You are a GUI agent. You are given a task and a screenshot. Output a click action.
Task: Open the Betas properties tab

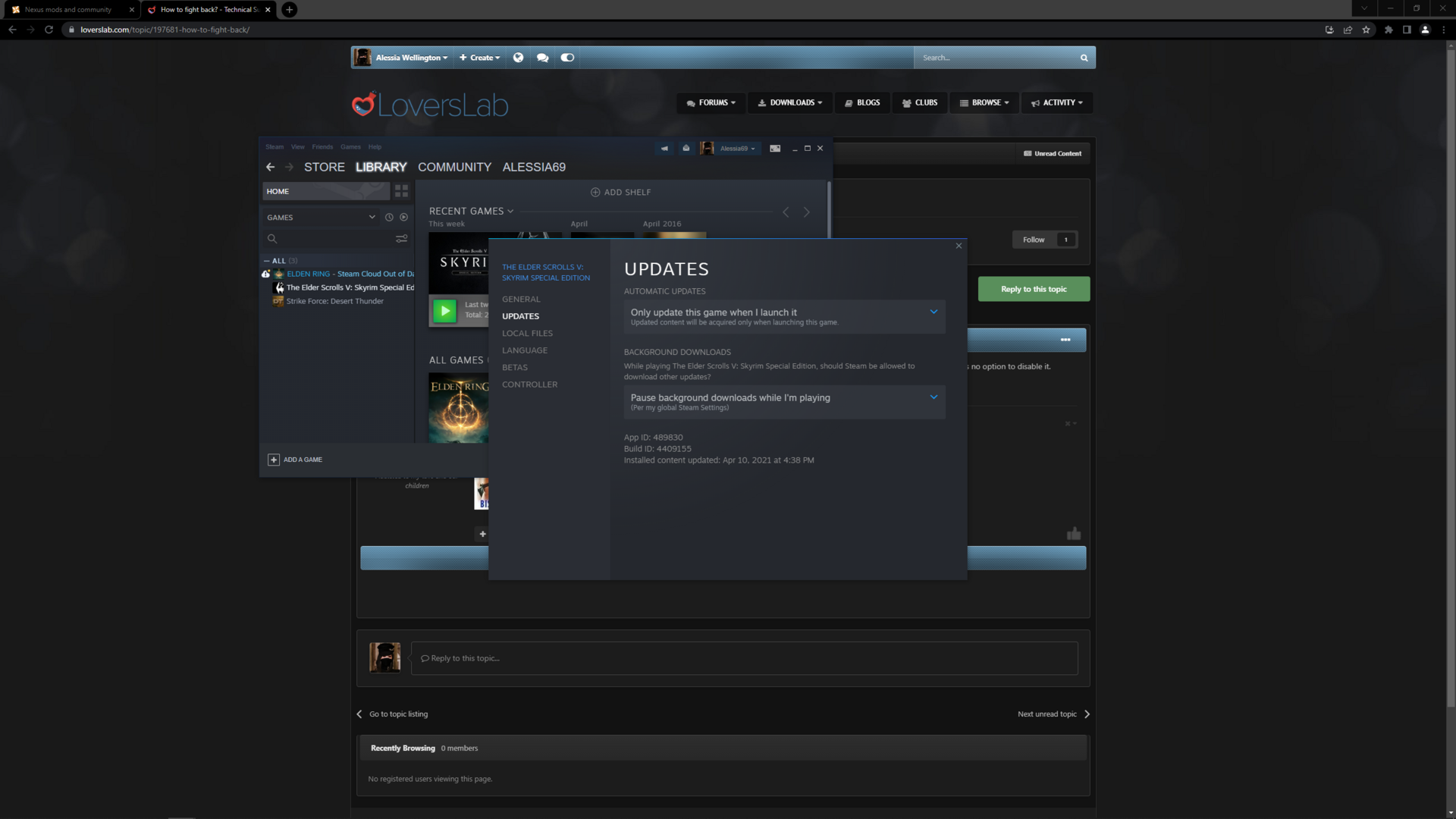tap(514, 368)
